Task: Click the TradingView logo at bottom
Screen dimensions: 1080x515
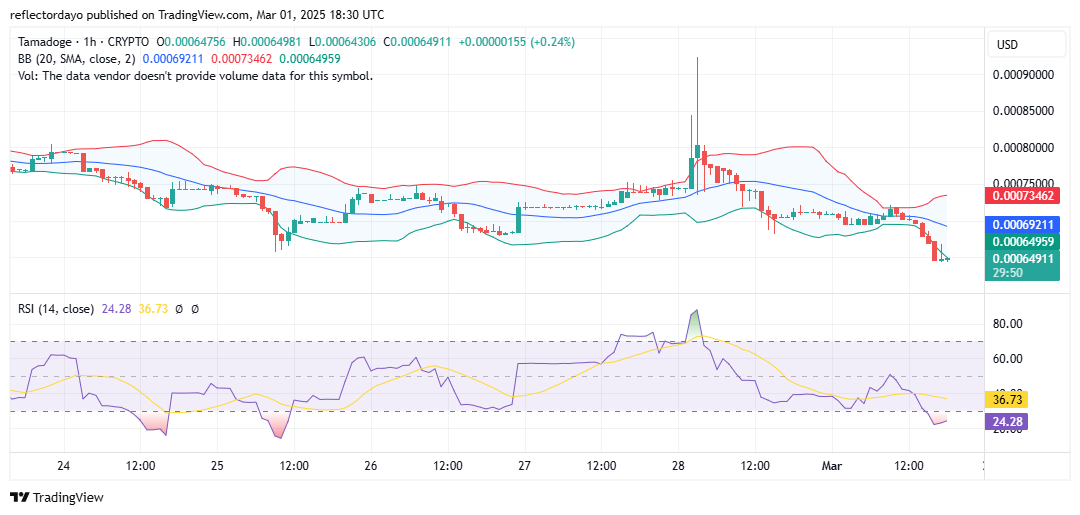Action: pos(56,497)
